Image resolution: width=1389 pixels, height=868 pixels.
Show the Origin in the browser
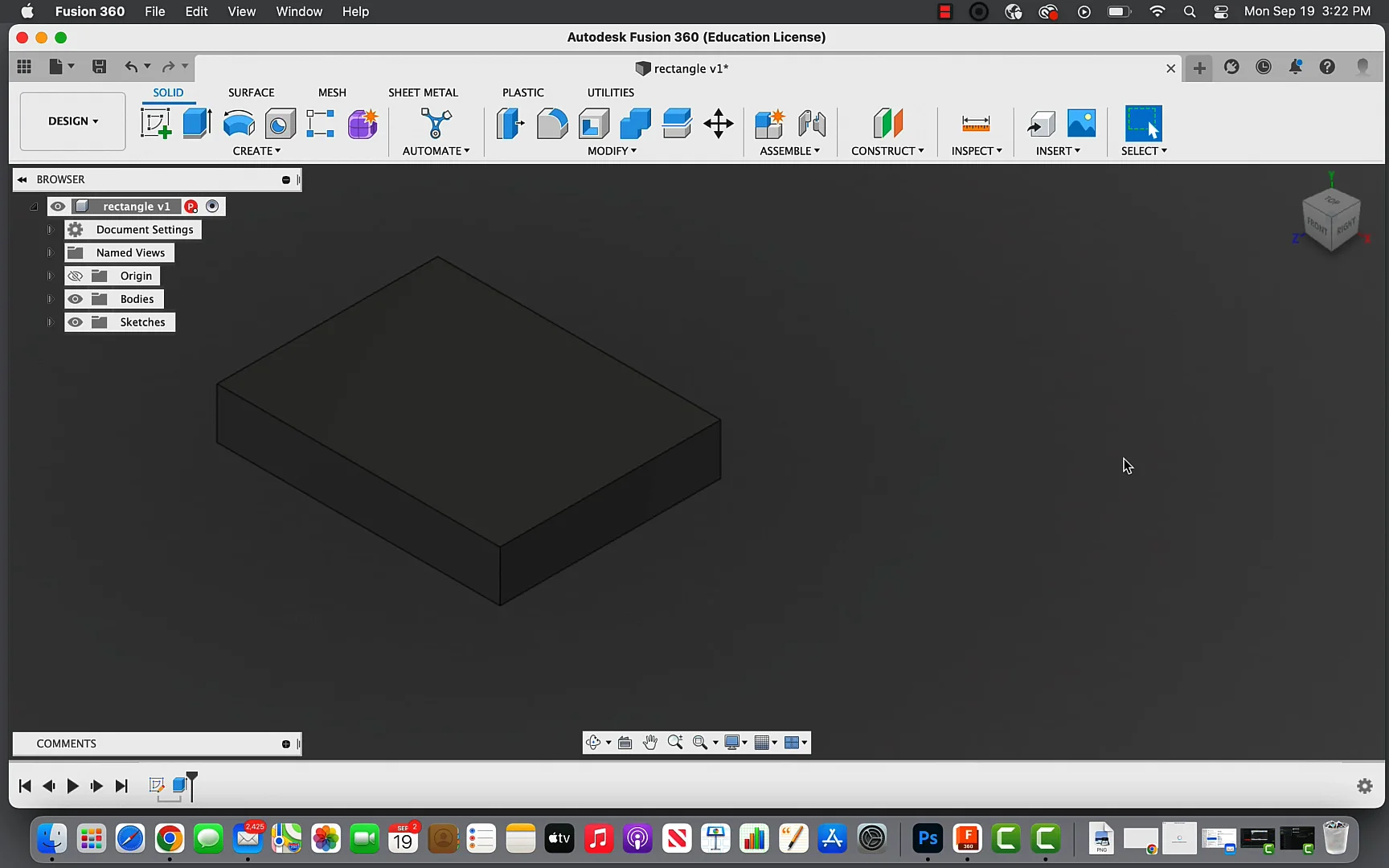tap(75, 276)
